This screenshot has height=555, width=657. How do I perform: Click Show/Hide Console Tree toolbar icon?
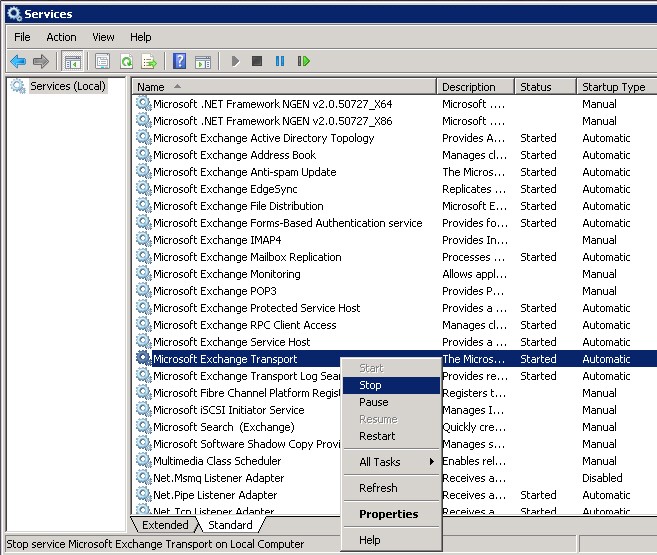pos(73,61)
